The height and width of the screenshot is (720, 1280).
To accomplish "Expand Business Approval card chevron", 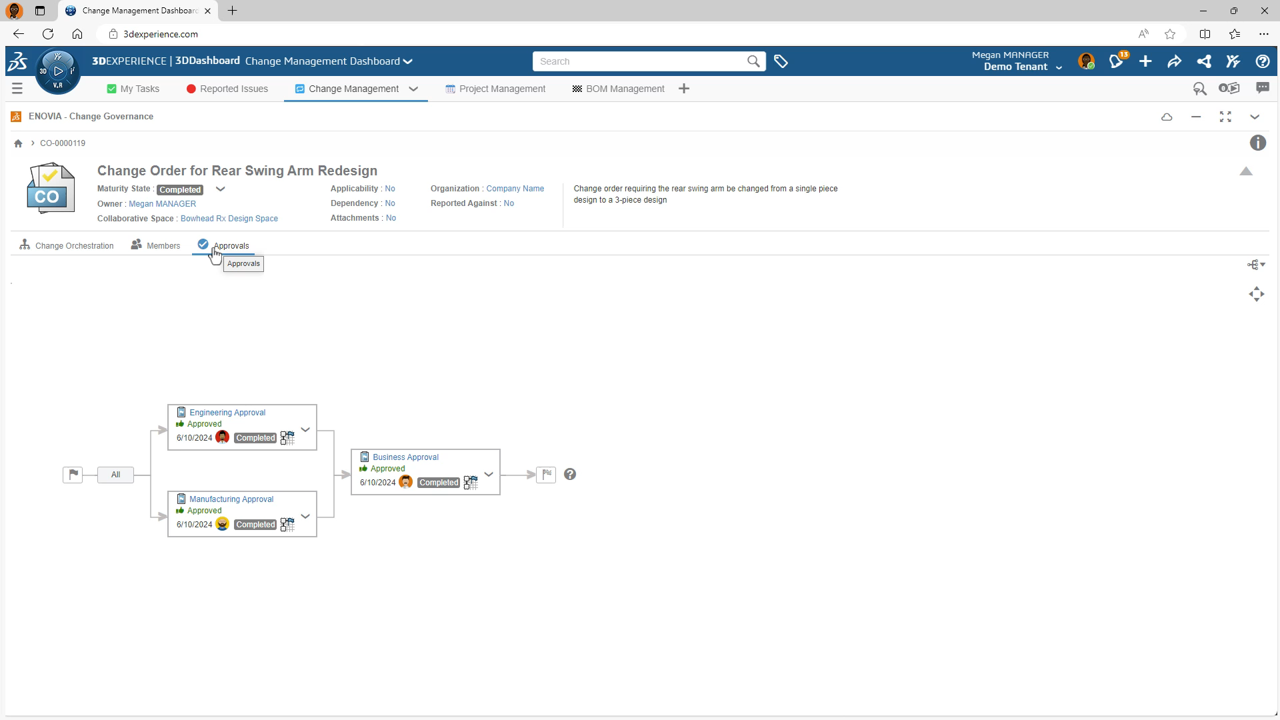I will [x=489, y=475].
